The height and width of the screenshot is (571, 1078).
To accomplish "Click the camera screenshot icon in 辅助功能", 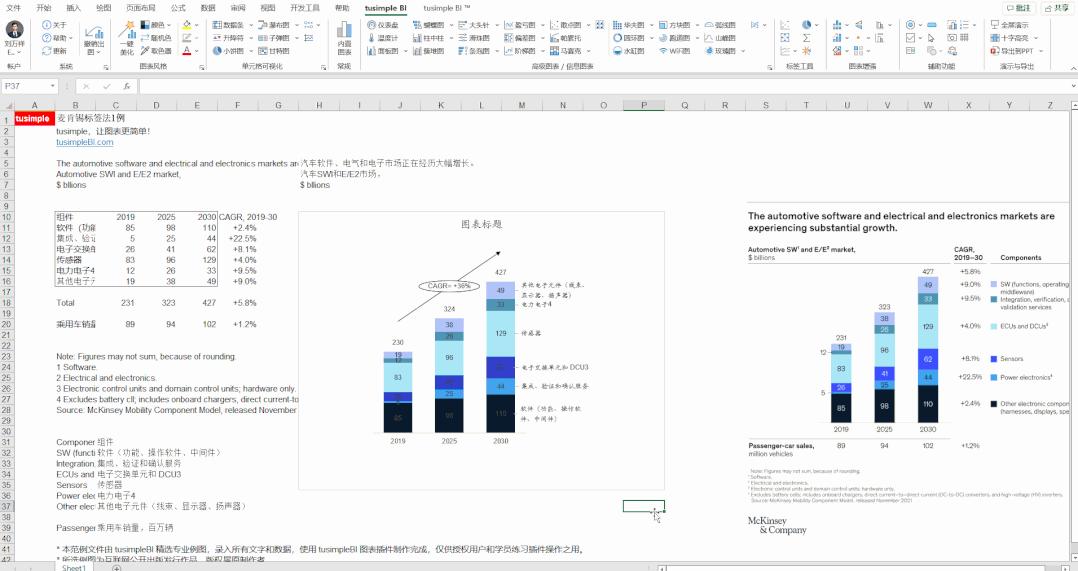I will 952,38.
